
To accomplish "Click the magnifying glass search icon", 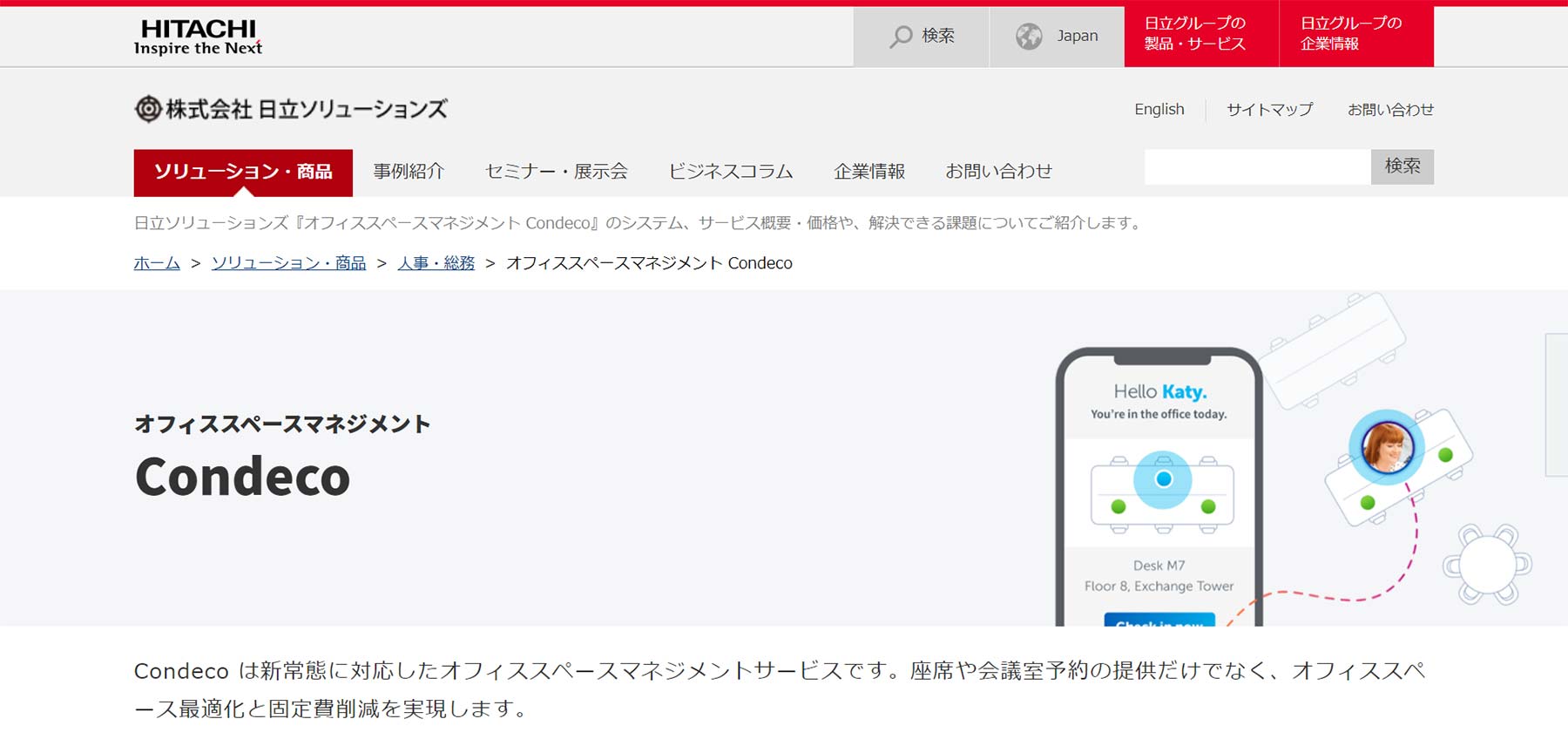I will click(901, 37).
